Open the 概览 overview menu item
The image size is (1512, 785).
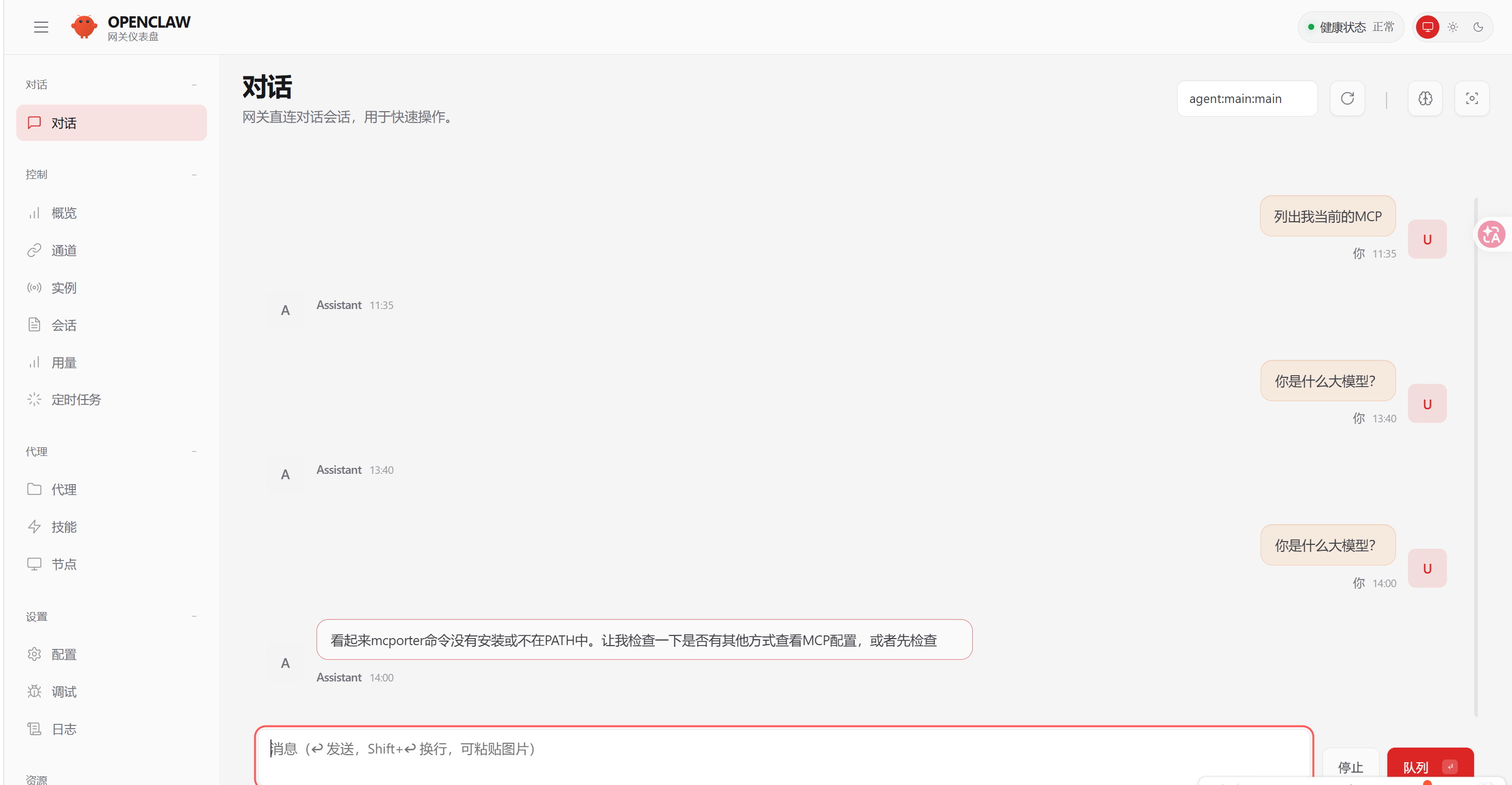coord(63,213)
